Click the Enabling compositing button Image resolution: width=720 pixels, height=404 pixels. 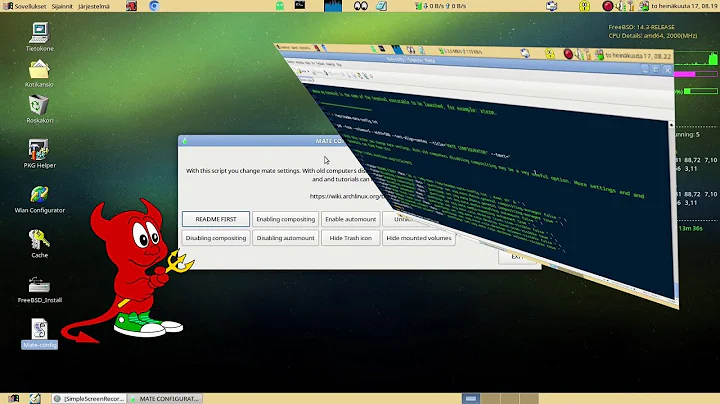[x=286, y=219]
